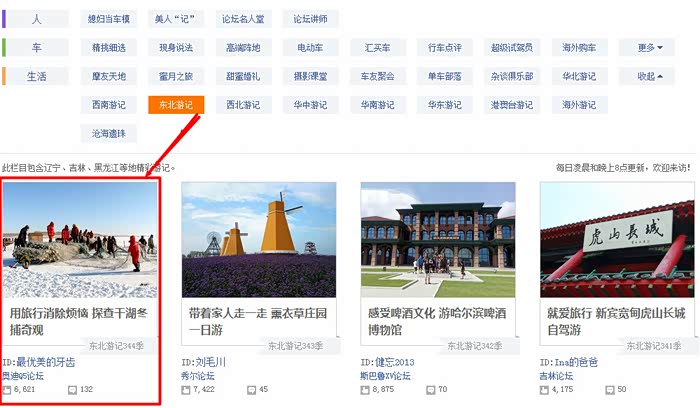Click the 摄影课堂 tag
The width and height of the screenshot is (700, 408).
(x=310, y=76)
